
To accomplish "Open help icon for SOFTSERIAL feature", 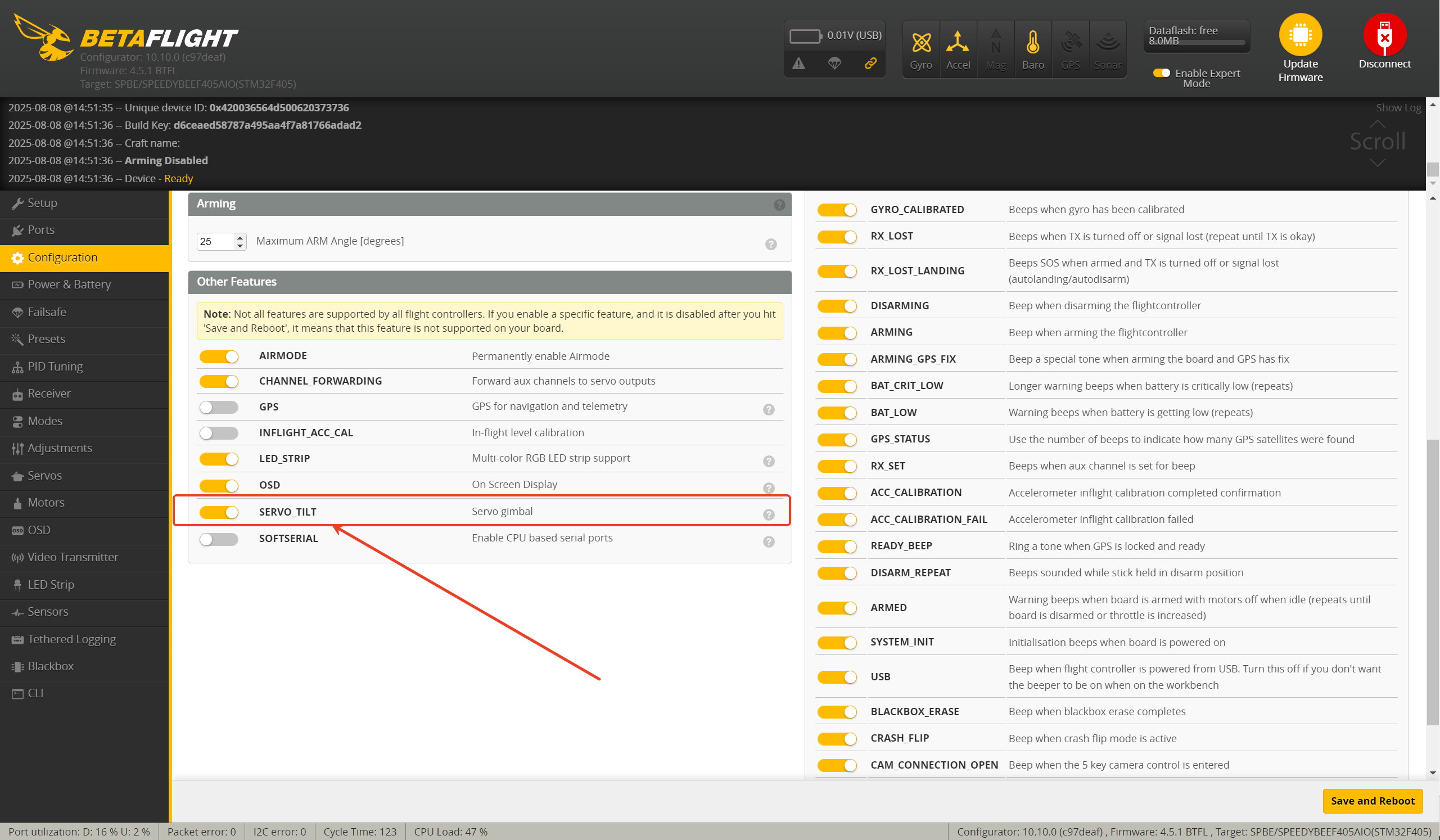I will click(769, 541).
